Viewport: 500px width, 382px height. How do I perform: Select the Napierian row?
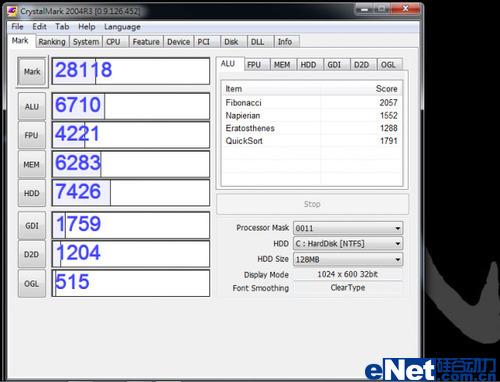pos(311,116)
